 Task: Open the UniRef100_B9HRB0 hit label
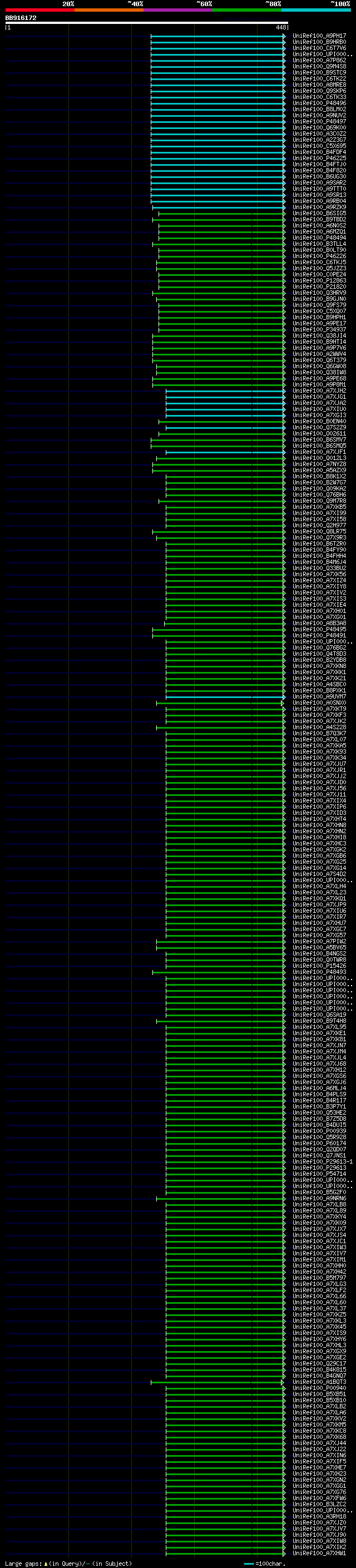pyautogui.click(x=319, y=42)
